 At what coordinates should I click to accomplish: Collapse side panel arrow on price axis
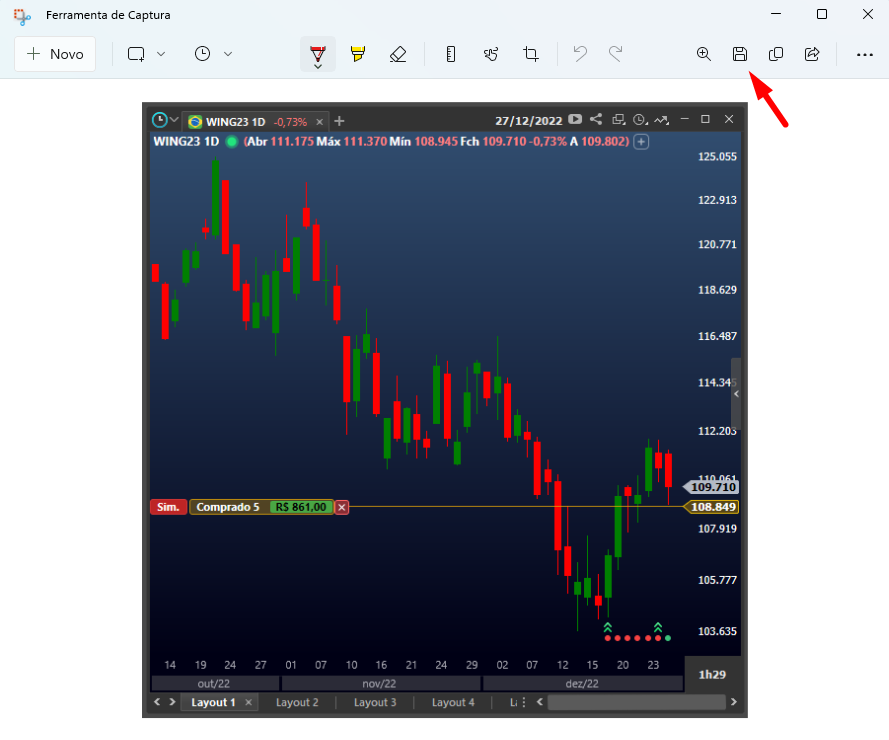pyautogui.click(x=736, y=394)
